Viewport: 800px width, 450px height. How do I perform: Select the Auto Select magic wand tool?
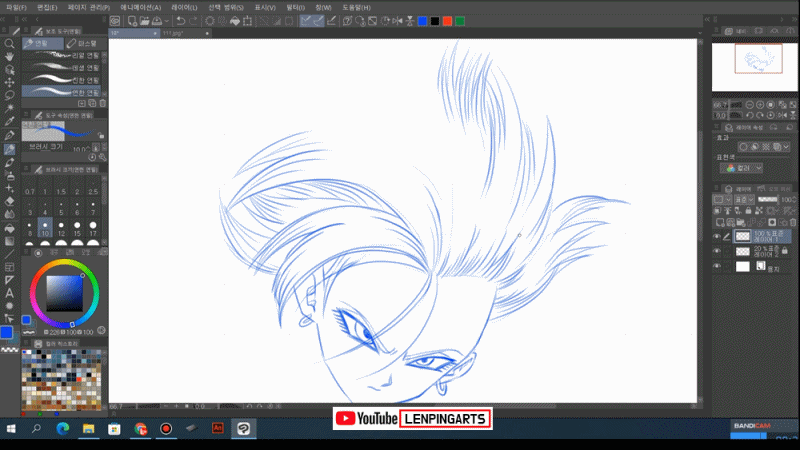[9, 108]
